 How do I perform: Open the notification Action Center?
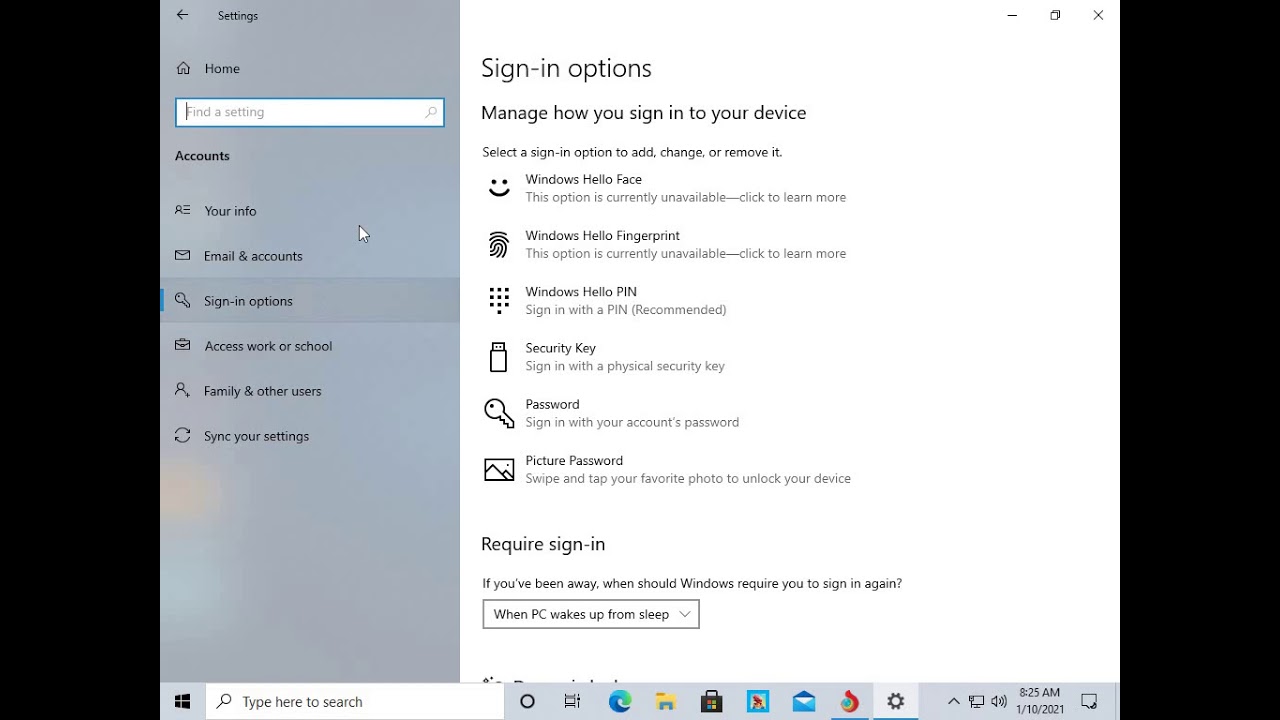[x=1090, y=702]
